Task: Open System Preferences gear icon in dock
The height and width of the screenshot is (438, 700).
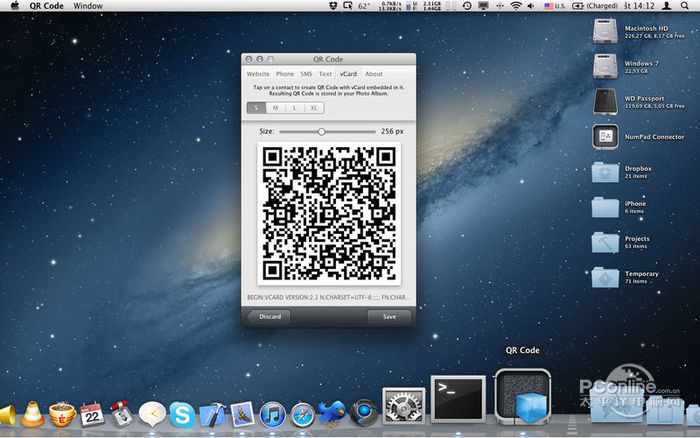Action: 404,405
